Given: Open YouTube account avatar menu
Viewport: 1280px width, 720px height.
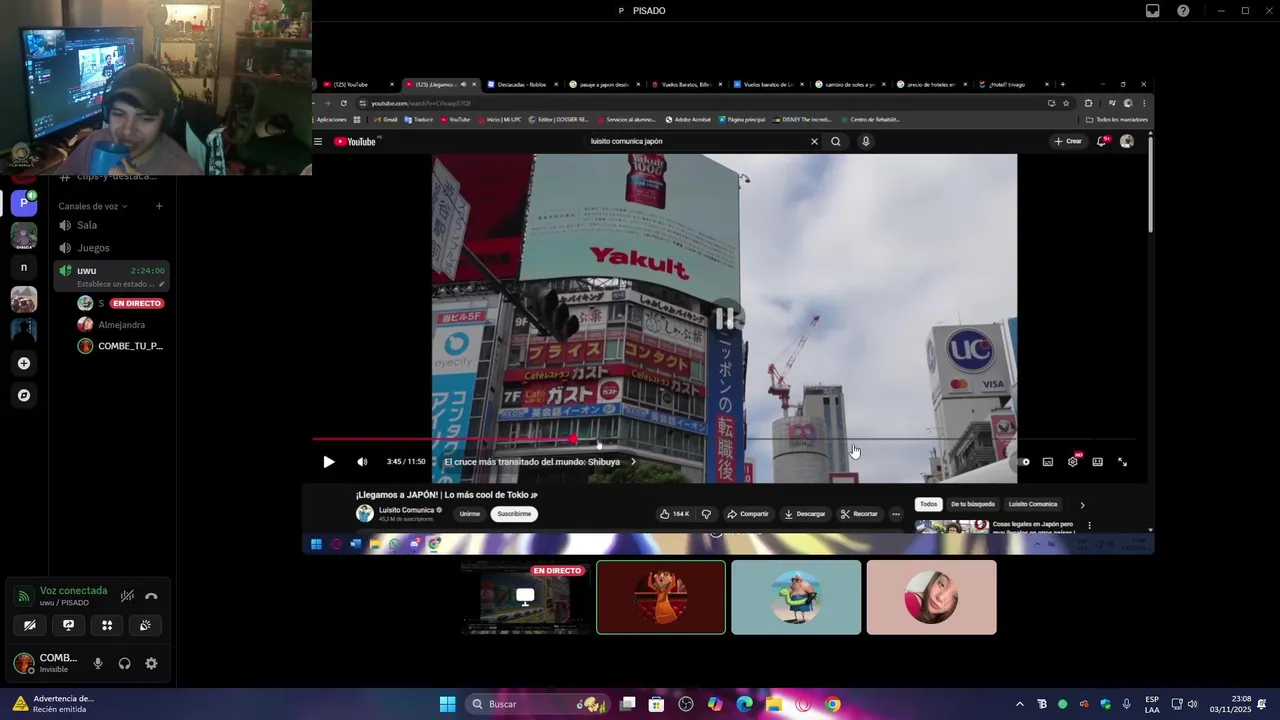Looking at the screenshot, I should click(1127, 141).
